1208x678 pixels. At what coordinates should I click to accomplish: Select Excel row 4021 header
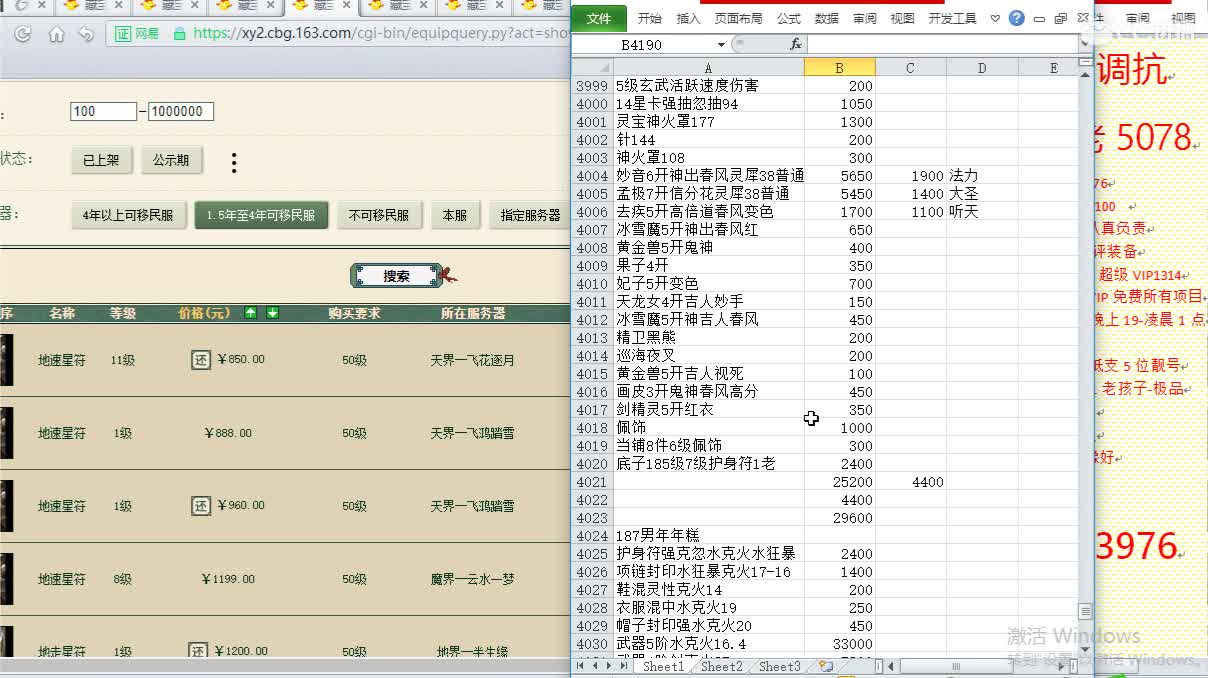click(592, 482)
